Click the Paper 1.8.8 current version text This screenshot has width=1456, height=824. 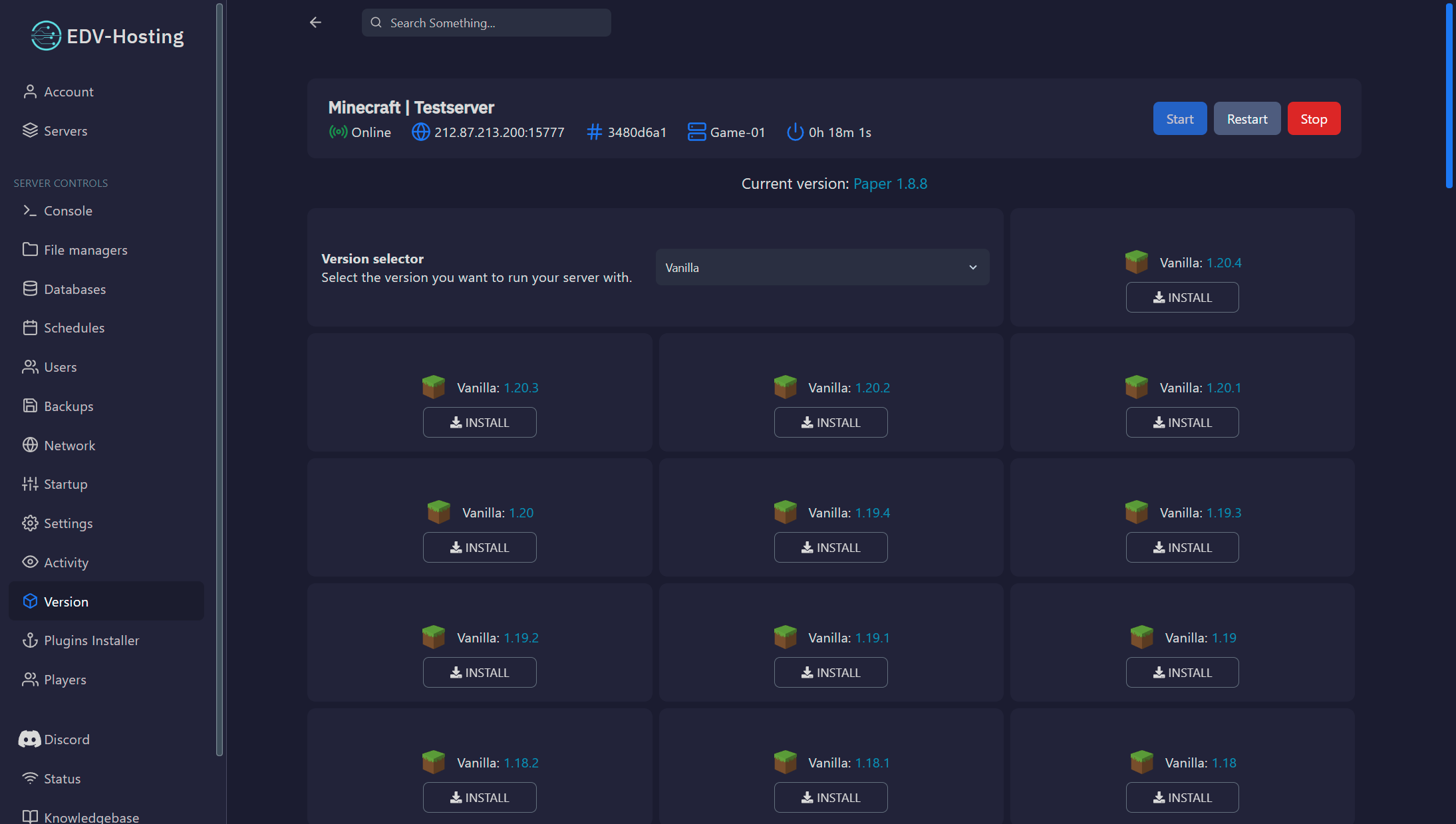[x=890, y=184]
